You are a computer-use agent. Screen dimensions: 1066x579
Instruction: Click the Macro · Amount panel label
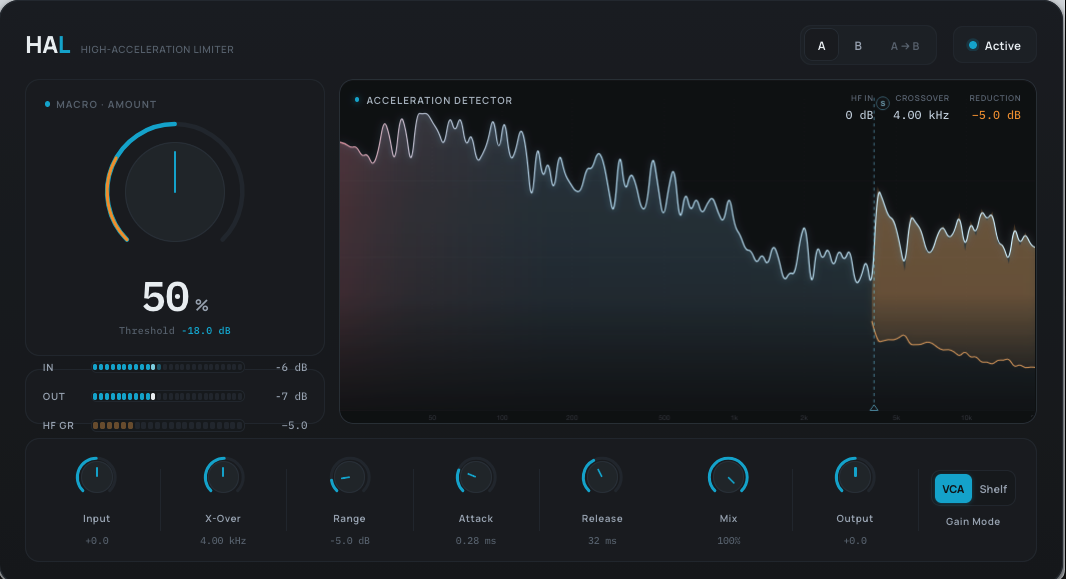(x=106, y=105)
